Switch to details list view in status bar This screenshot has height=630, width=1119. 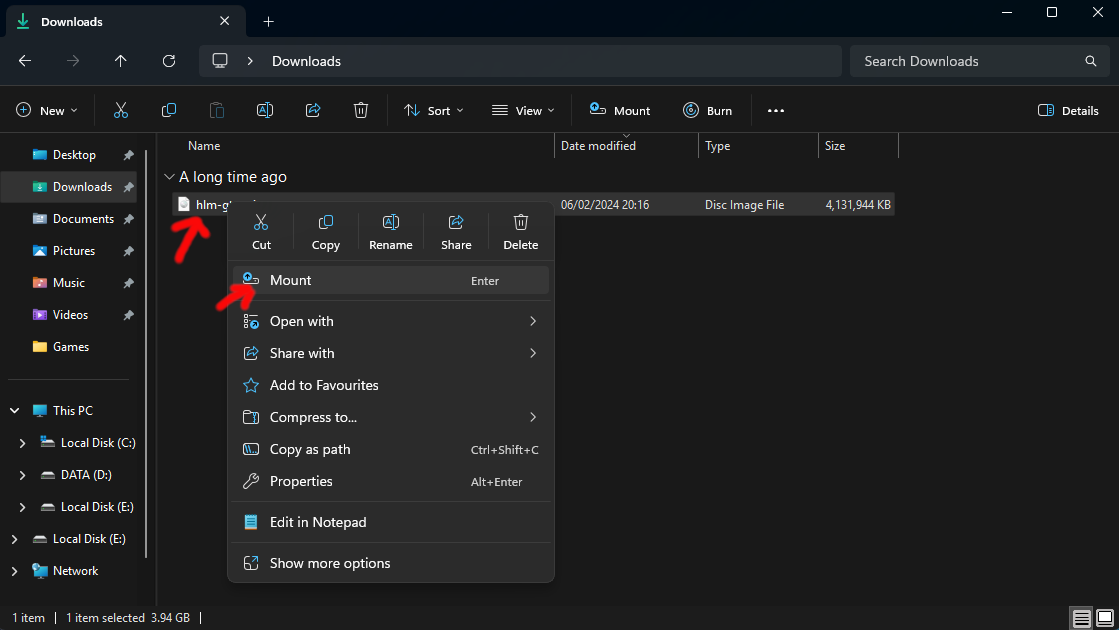coord(1082,618)
